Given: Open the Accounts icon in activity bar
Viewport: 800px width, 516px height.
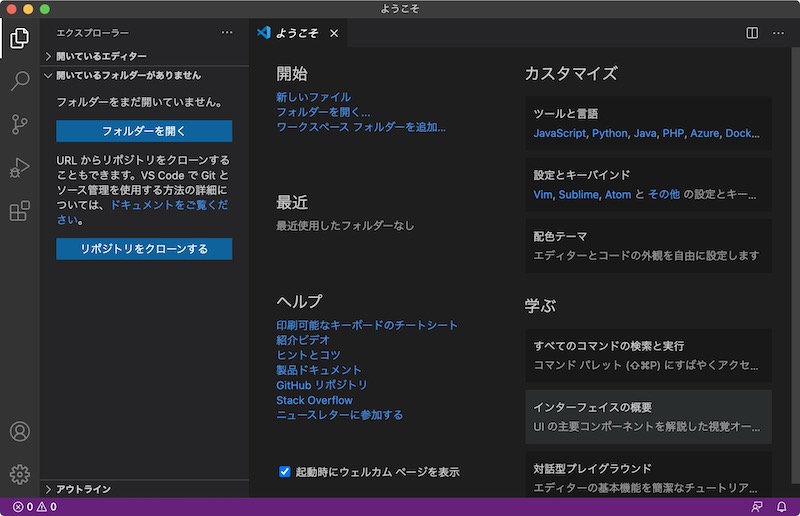Looking at the screenshot, I should (x=19, y=432).
